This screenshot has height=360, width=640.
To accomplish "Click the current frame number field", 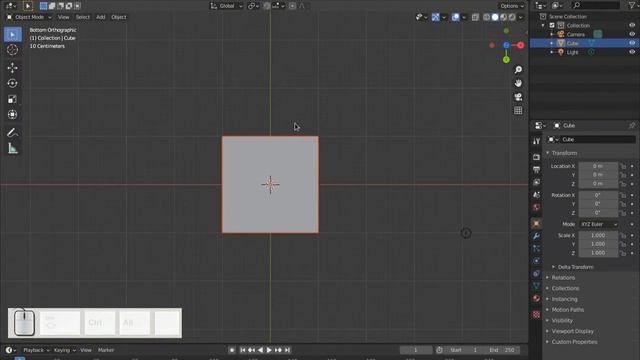I will (416, 350).
